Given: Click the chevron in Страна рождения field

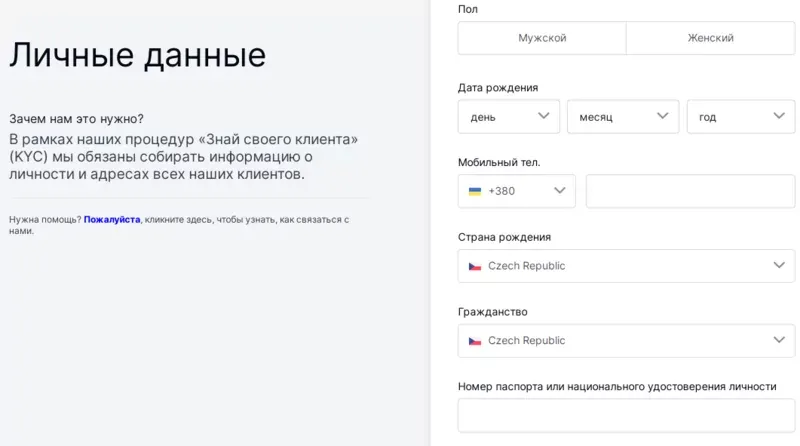Looking at the screenshot, I should coord(779,265).
